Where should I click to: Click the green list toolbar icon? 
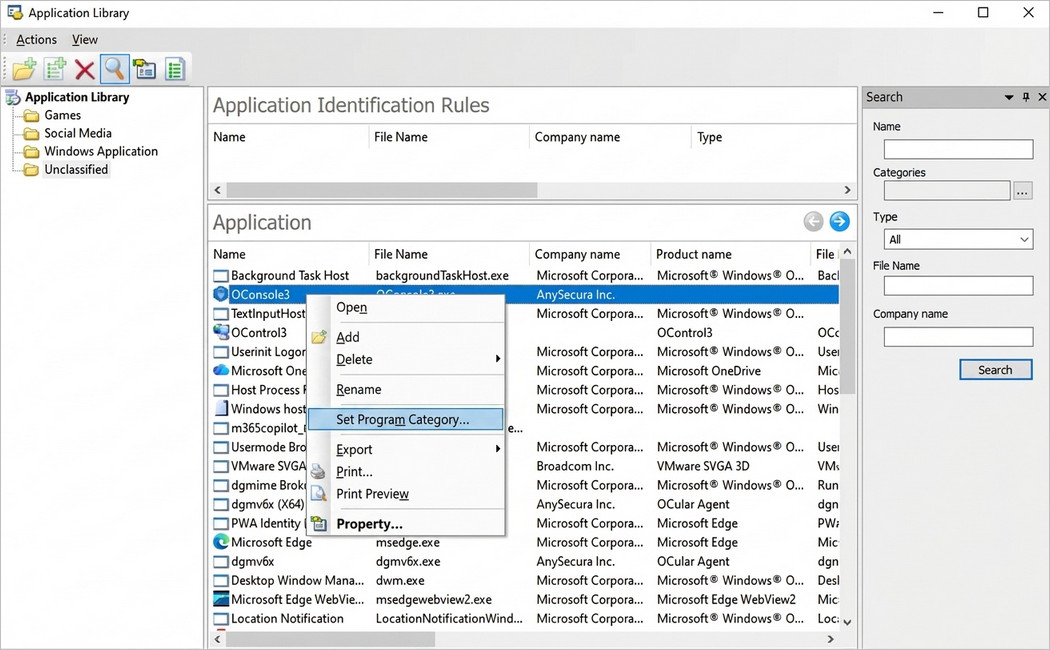coord(175,69)
